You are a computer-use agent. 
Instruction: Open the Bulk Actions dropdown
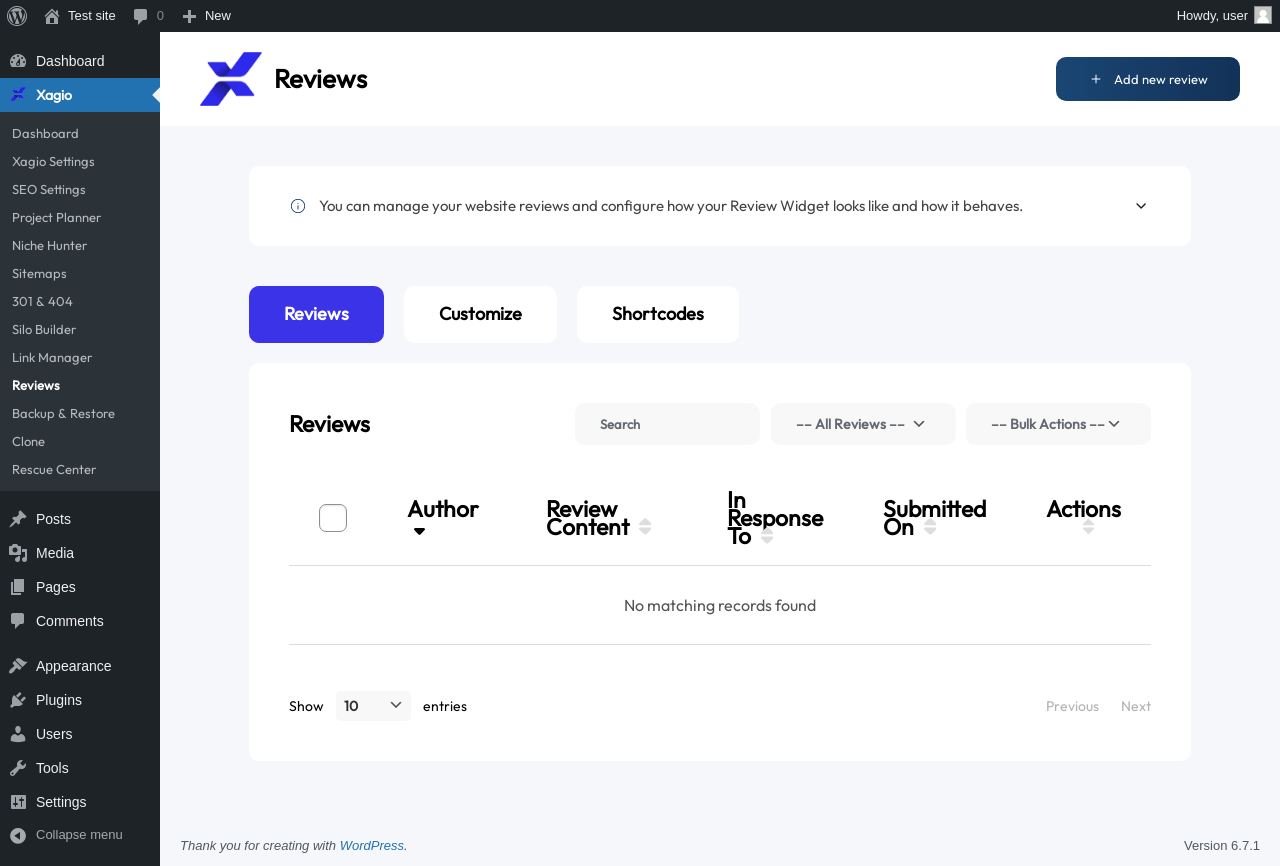(1058, 424)
